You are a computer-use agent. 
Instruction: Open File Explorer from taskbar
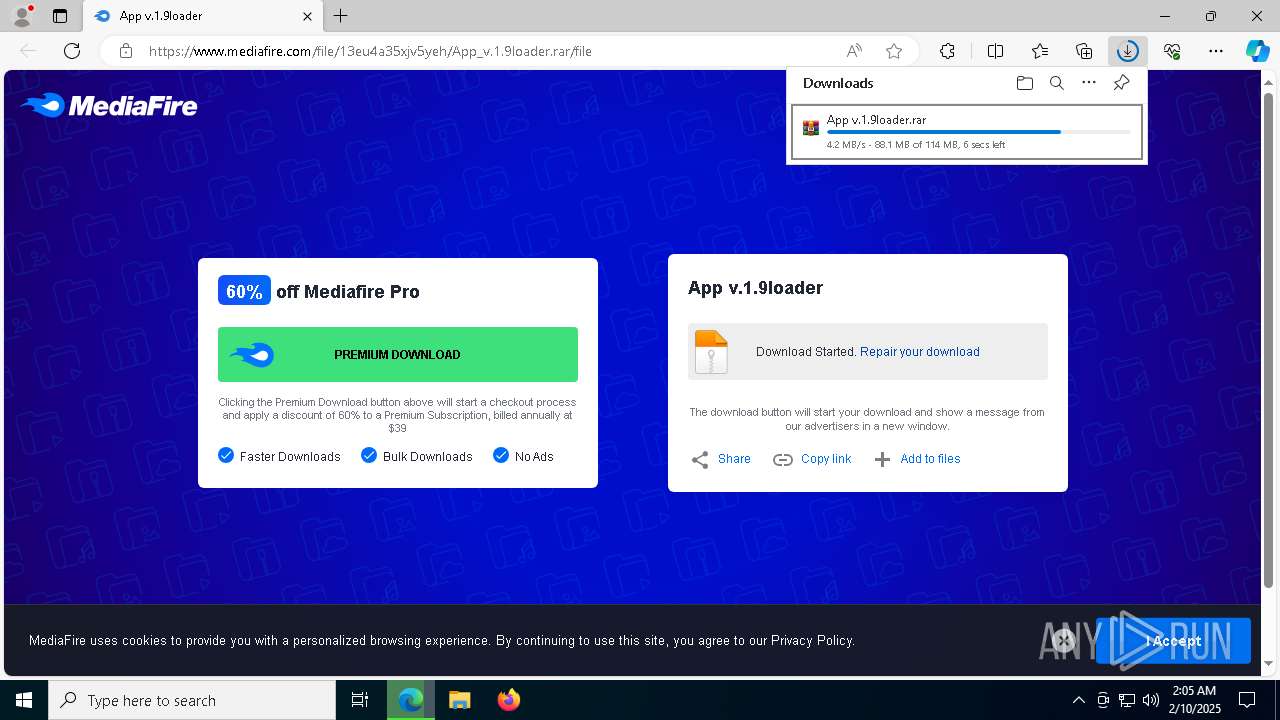pos(459,700)
